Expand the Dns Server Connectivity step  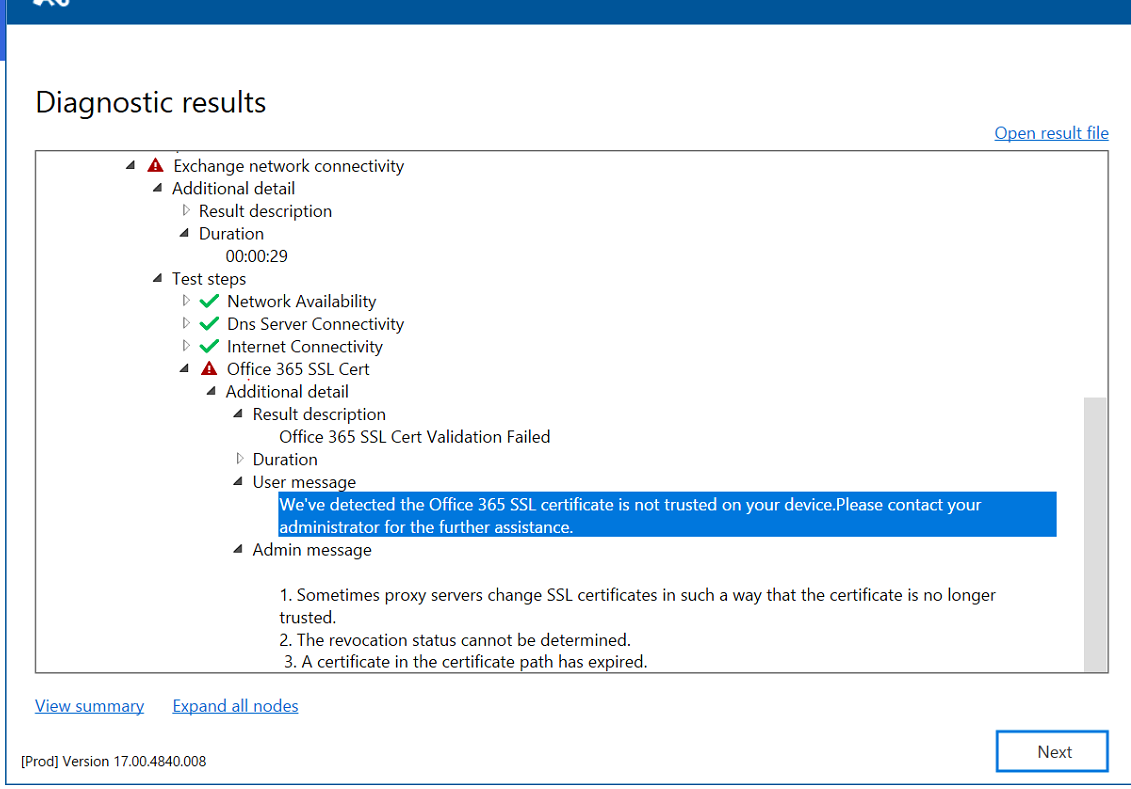point(185,323)
